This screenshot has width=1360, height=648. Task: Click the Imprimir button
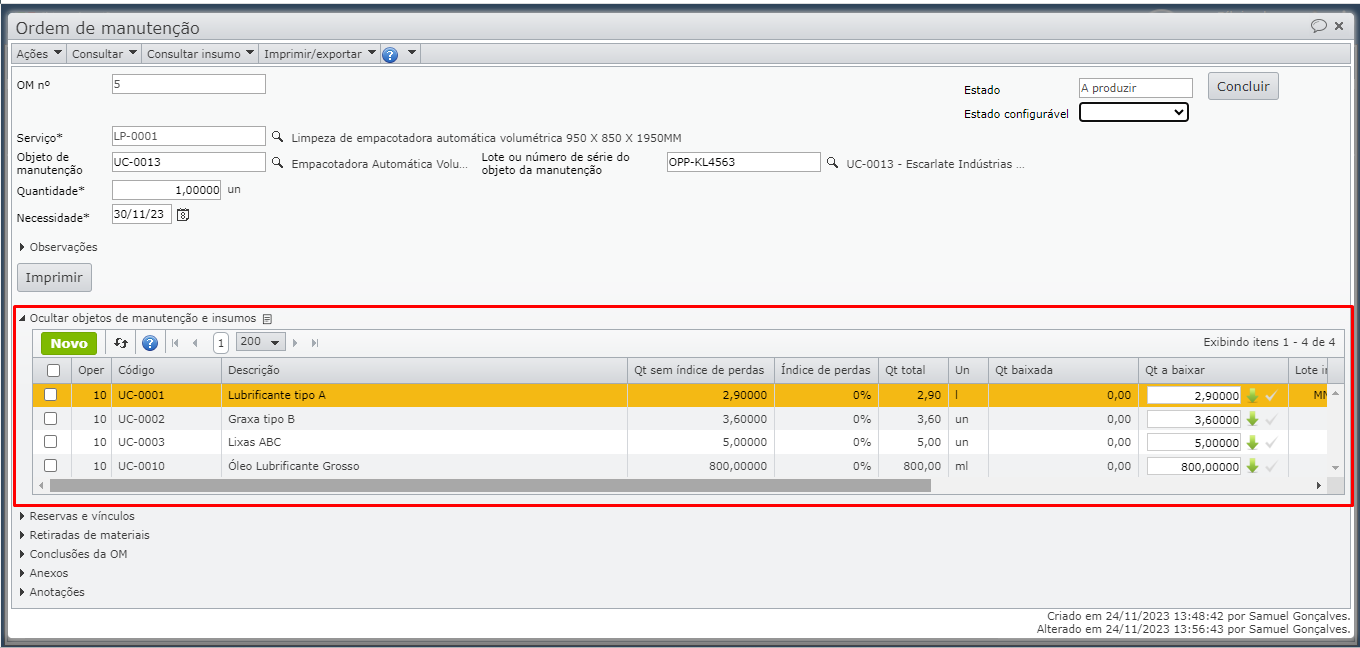(x=55, y=277)
